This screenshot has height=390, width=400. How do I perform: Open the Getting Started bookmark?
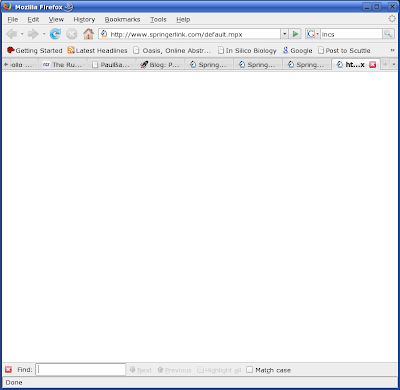point(35,51)
